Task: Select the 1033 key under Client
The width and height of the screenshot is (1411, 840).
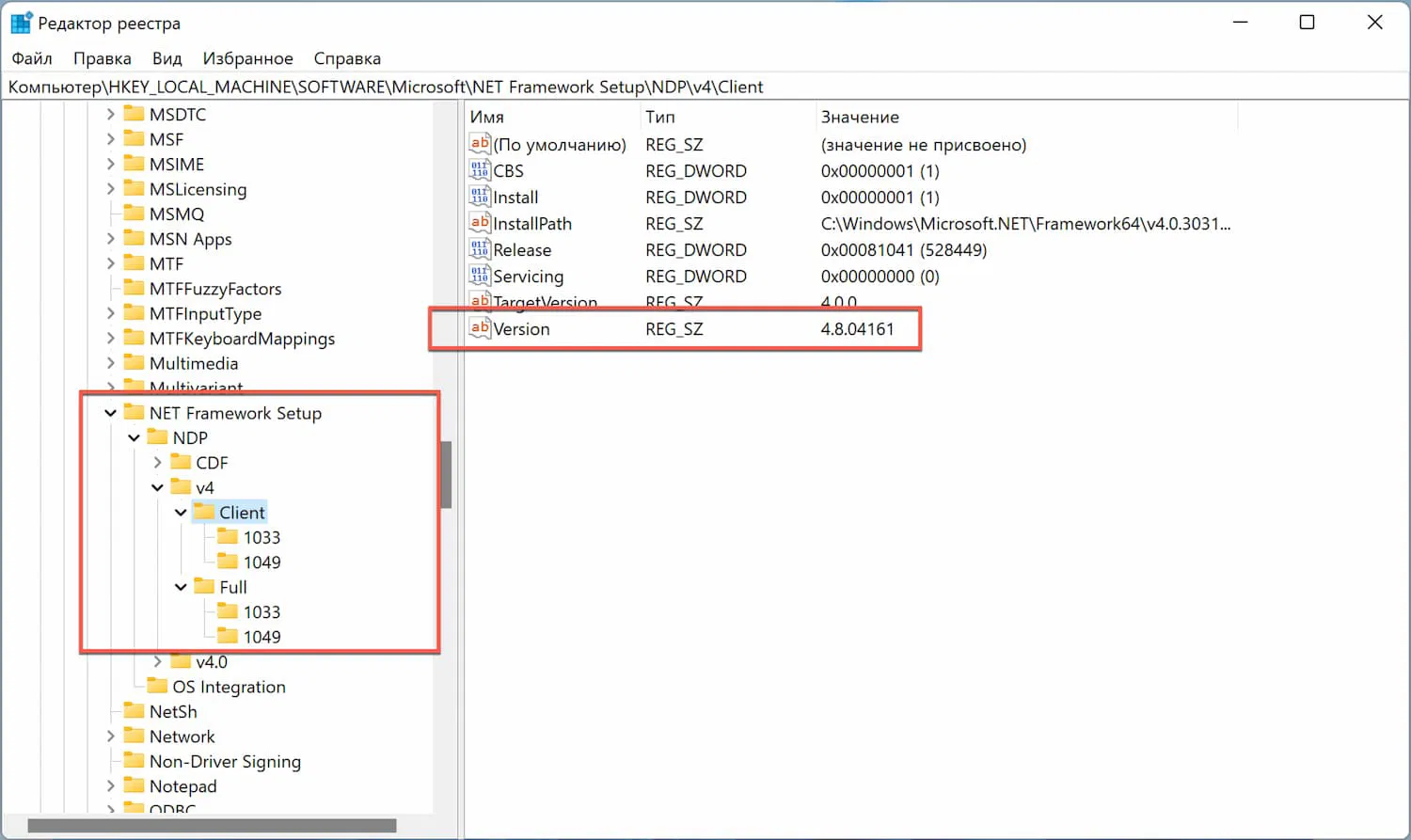Action: [x=262, y=537]
